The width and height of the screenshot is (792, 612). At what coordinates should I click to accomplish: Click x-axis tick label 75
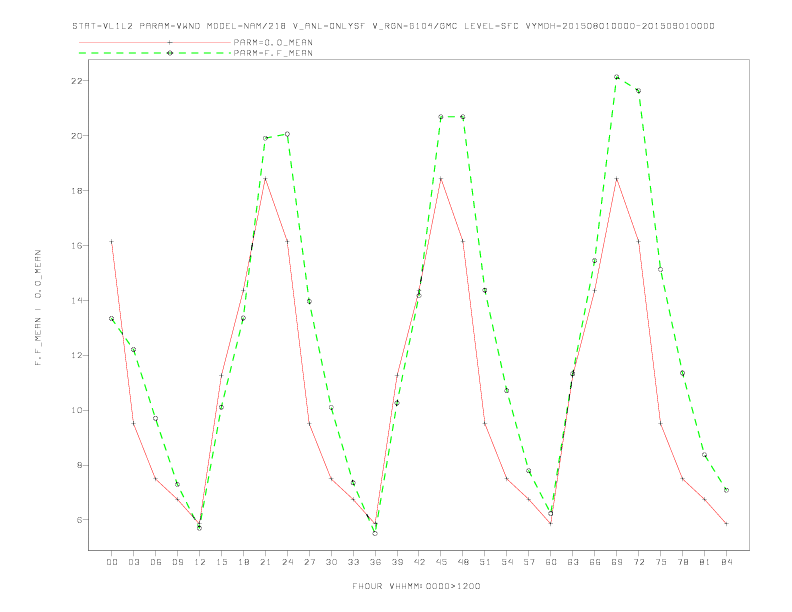click(661, 562)
